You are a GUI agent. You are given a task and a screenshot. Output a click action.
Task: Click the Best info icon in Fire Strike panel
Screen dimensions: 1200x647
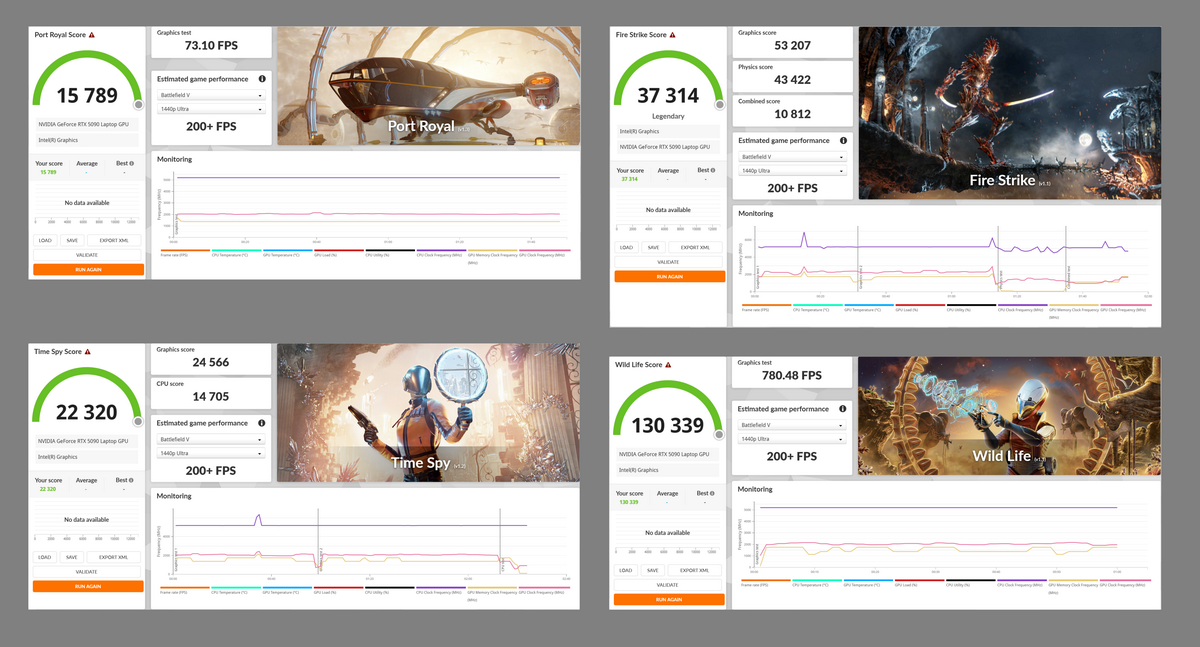712,170
